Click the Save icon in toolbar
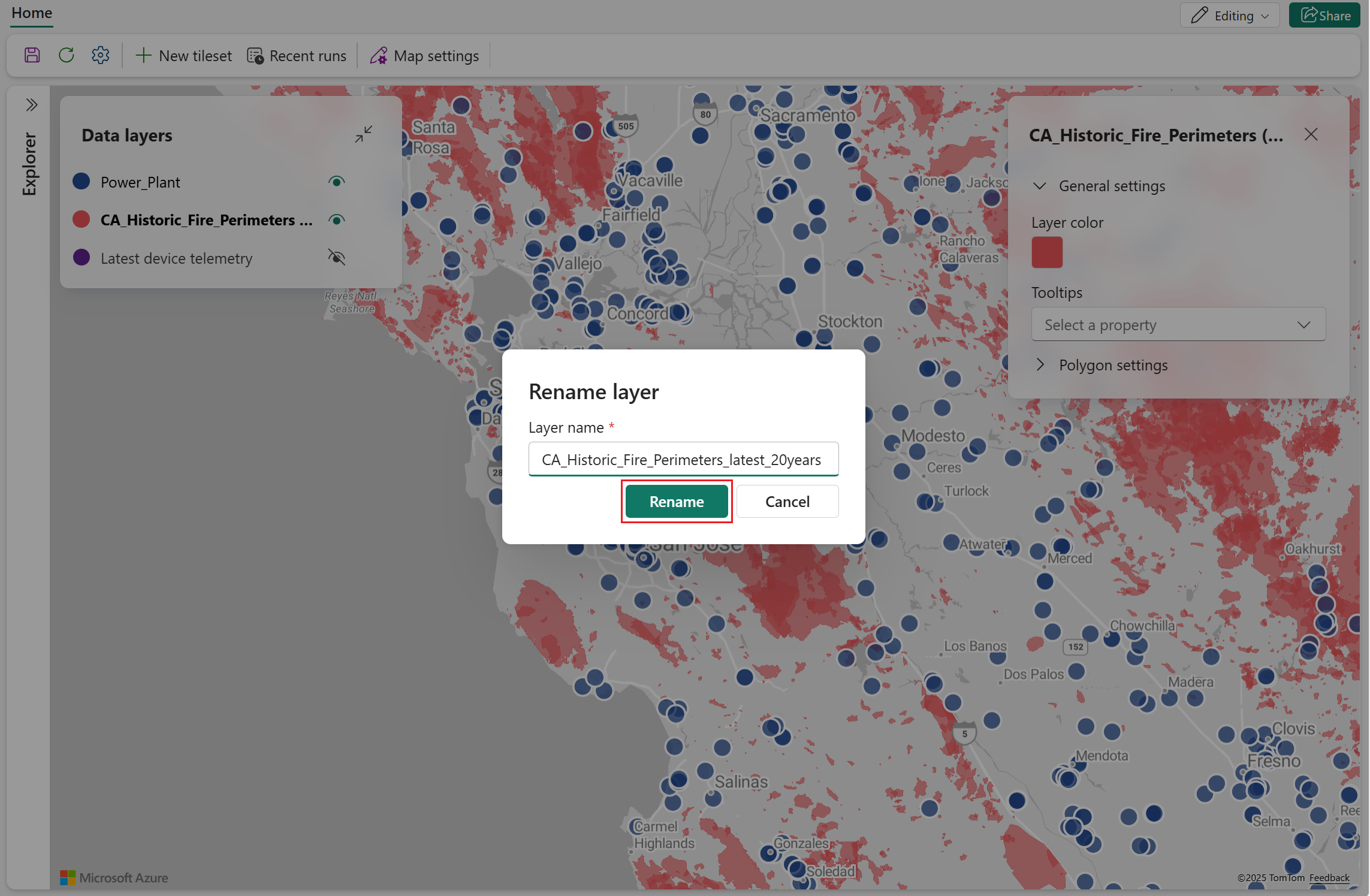 tap(32, 56)
